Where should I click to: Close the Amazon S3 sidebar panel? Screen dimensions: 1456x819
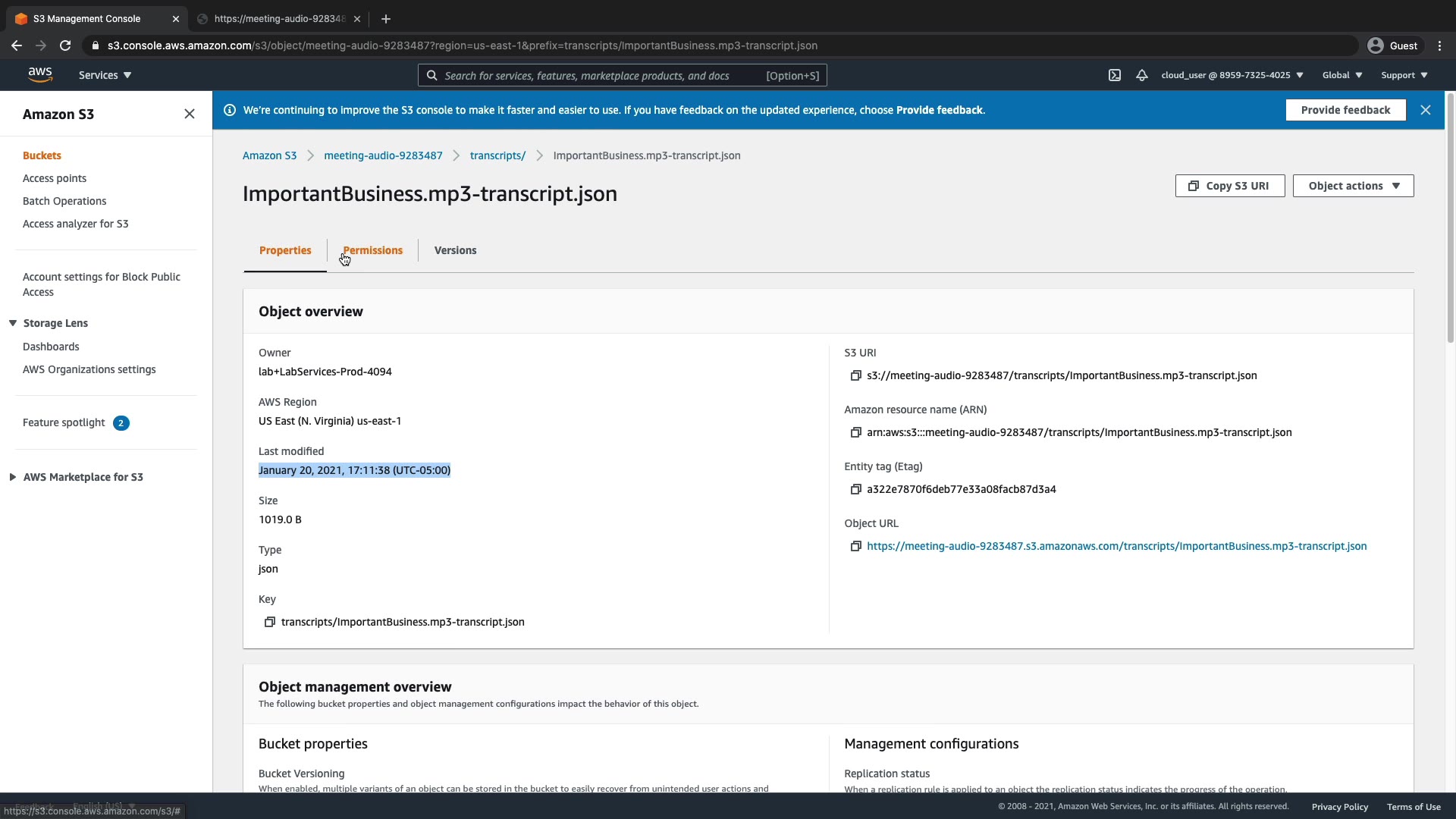click(189, 114)
